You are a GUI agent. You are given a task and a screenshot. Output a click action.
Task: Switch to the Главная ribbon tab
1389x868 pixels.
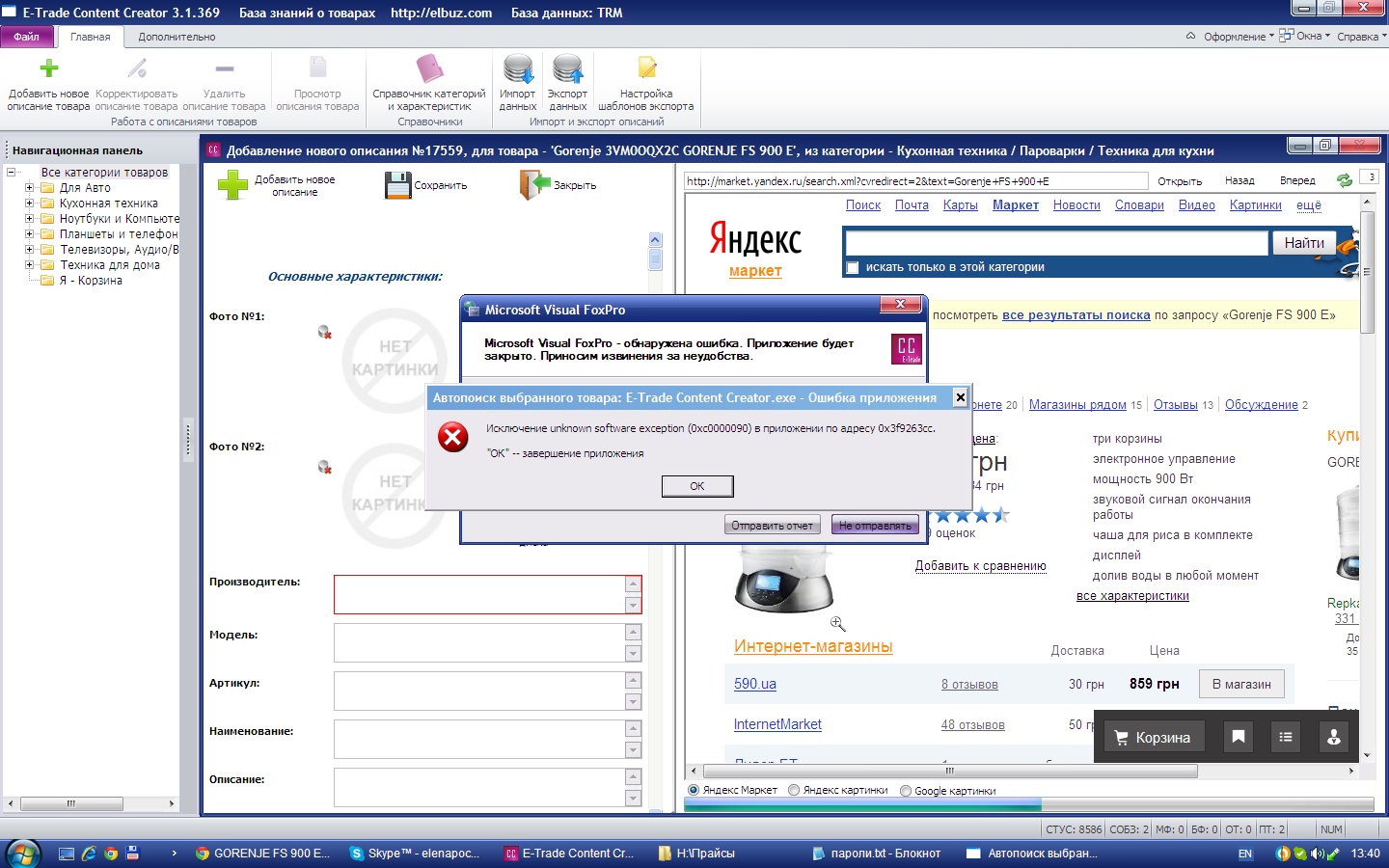click(91, 37)
